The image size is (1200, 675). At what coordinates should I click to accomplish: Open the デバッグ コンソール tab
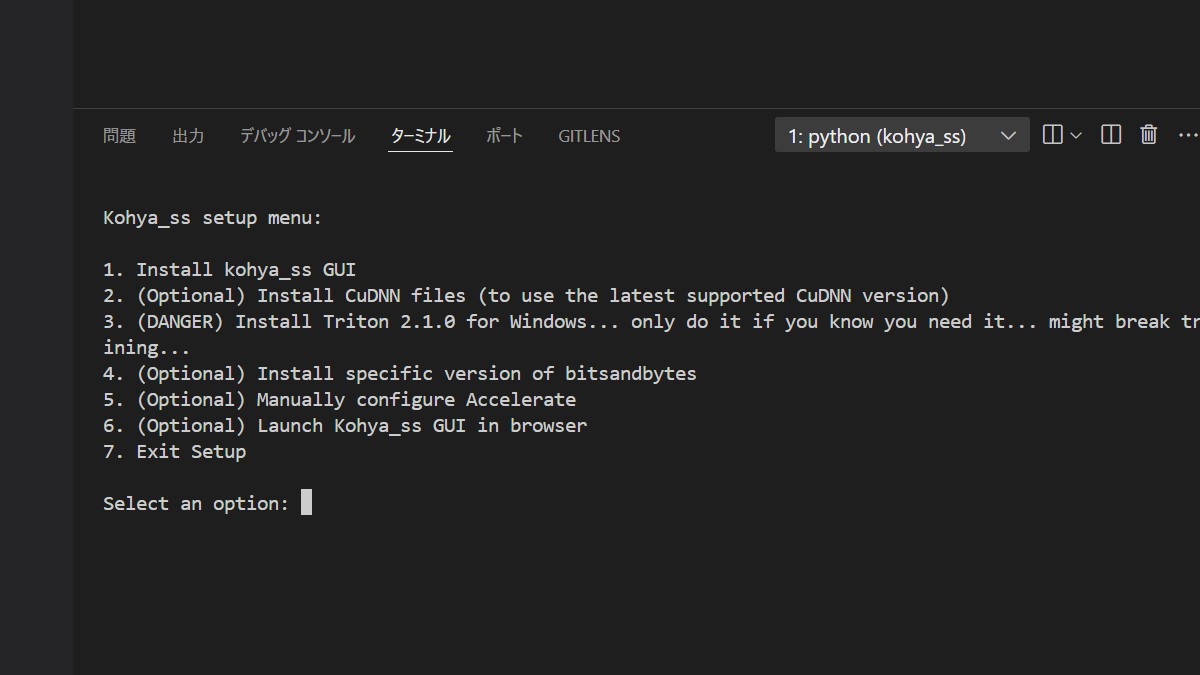(297, 136)
